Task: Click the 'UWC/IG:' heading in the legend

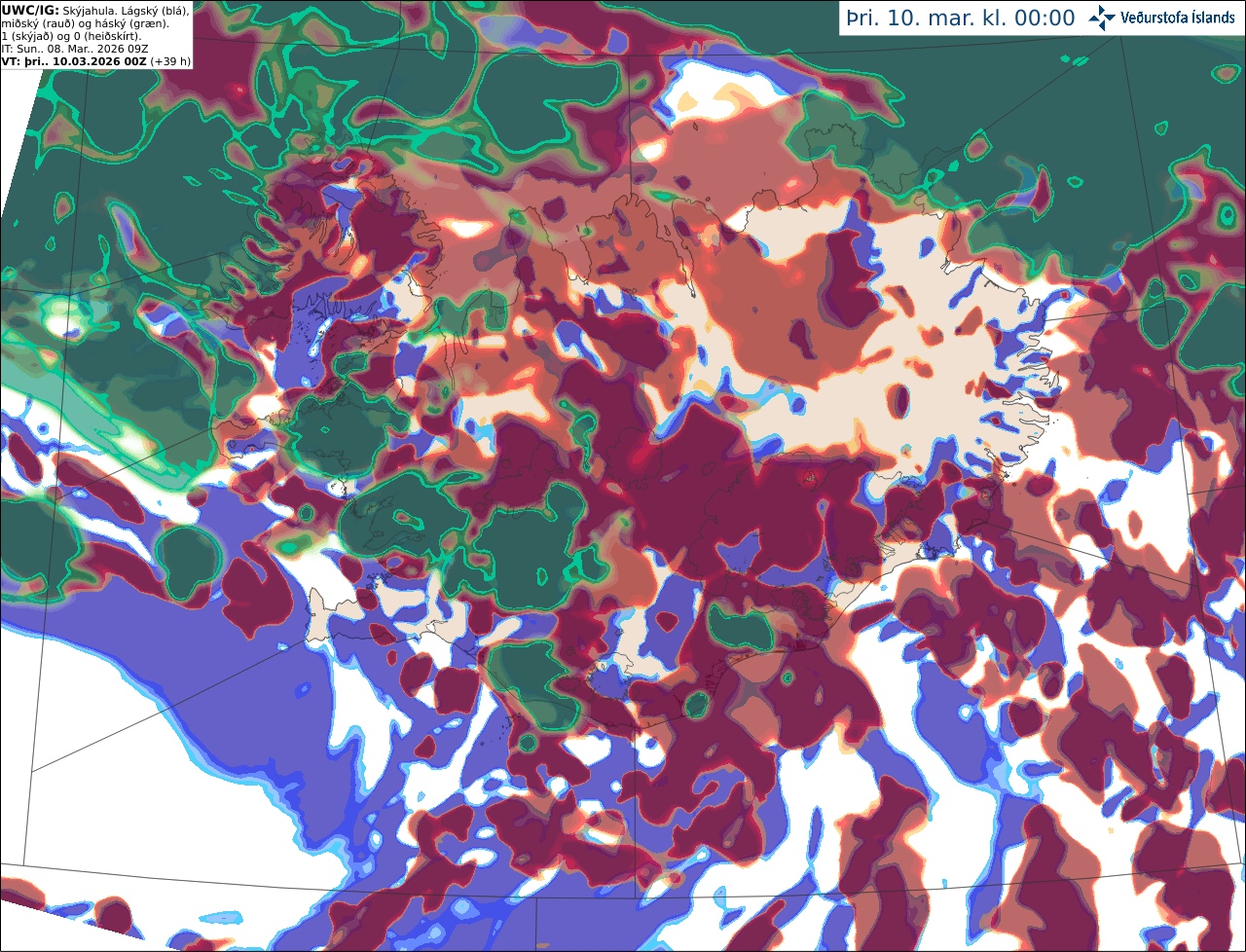Action: click(x=30, y=11)
